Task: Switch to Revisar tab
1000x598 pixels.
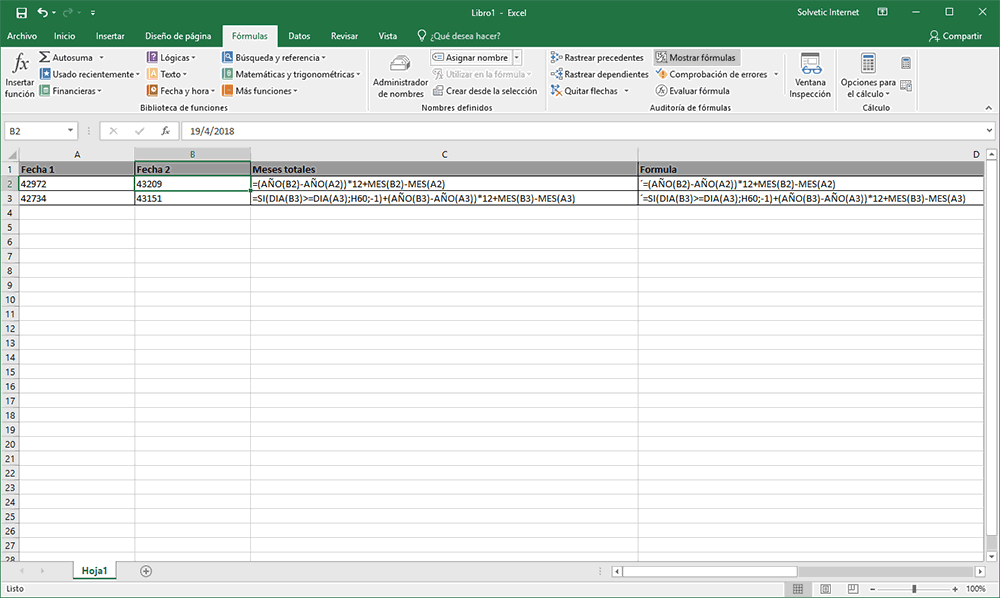Action: click(344, 36)
